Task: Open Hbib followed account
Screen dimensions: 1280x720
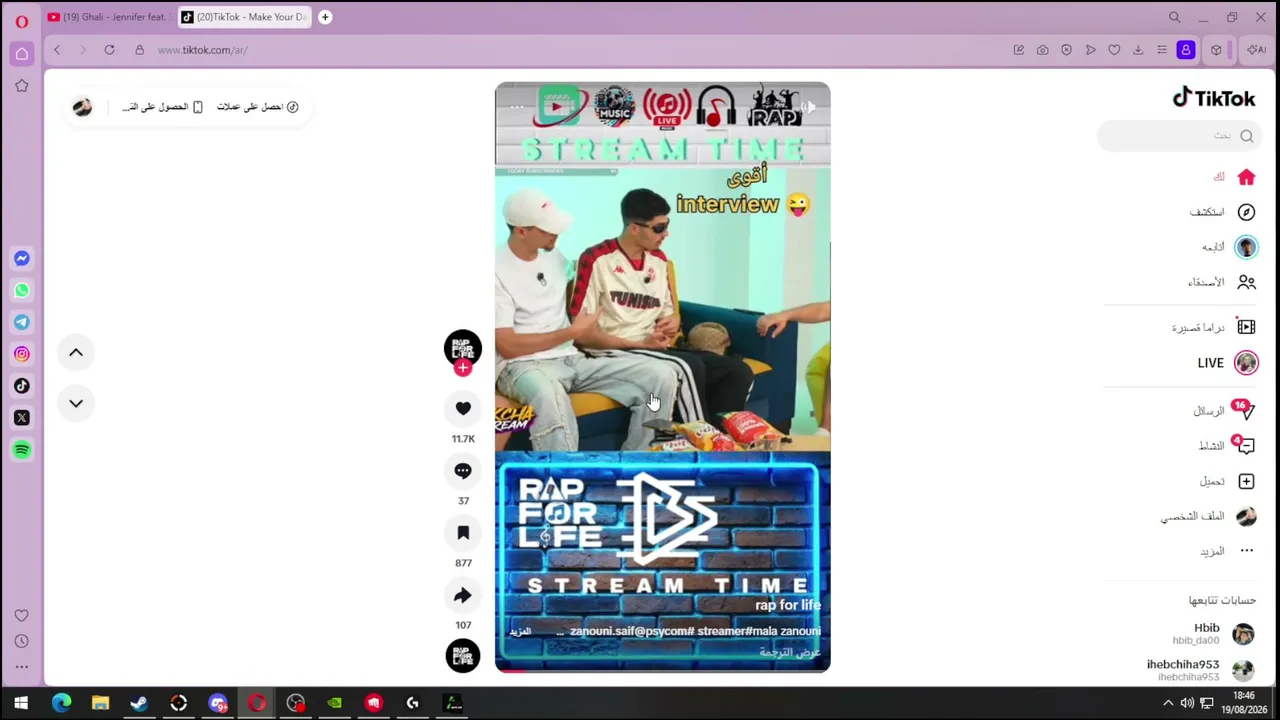Action: [x=1214, y=633]
